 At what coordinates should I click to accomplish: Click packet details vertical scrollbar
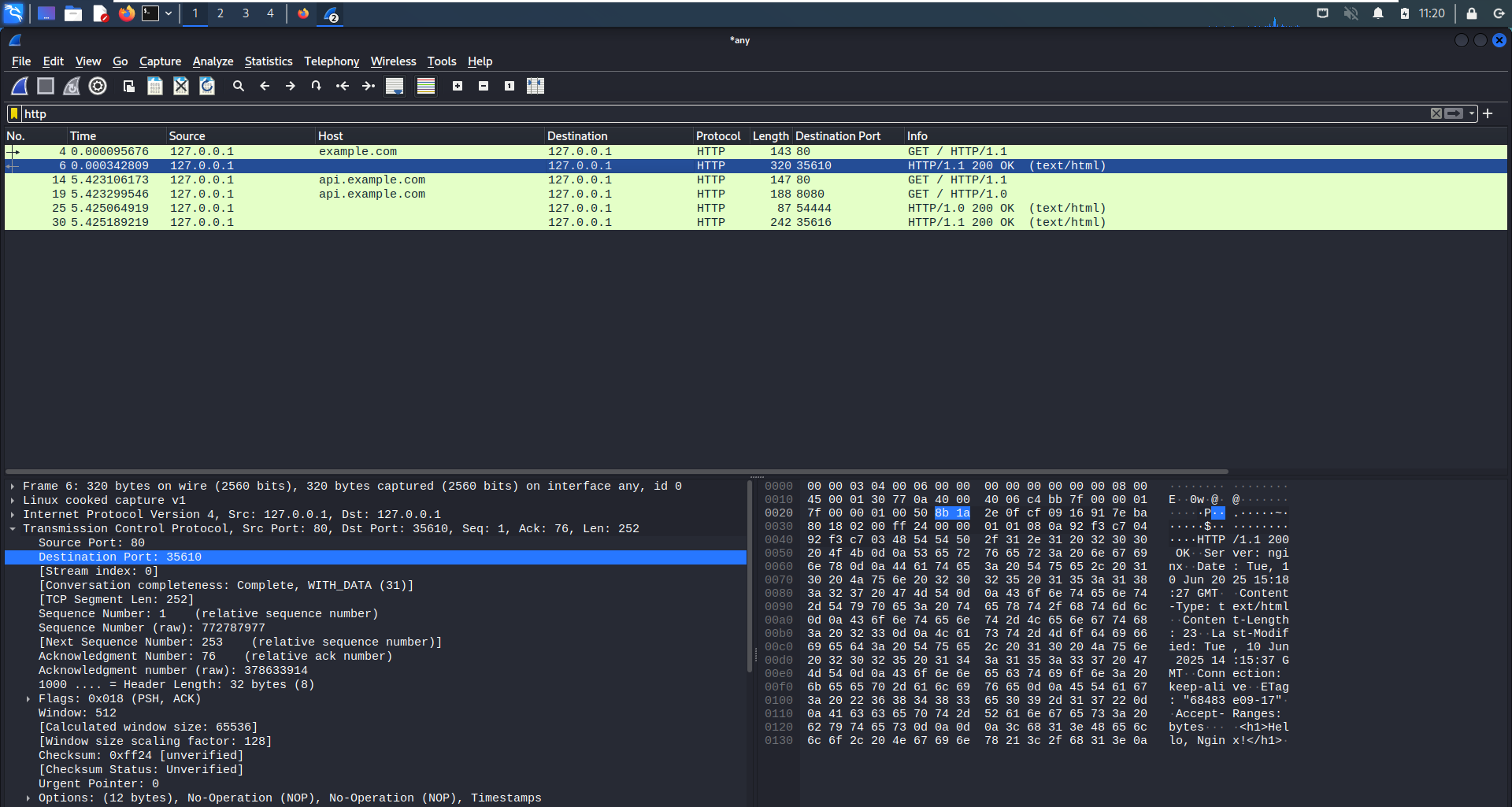749,576
